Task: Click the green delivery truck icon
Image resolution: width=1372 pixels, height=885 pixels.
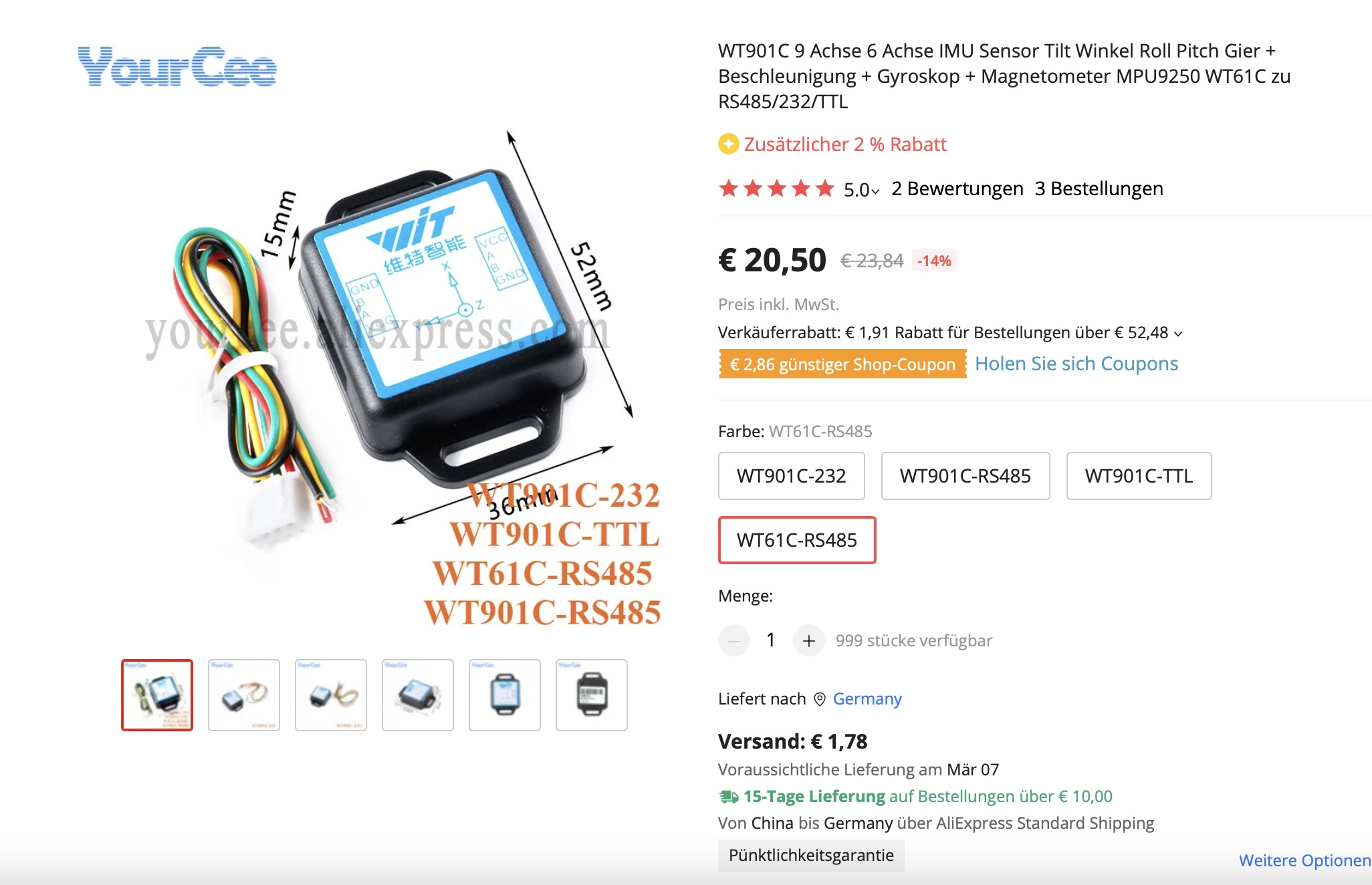Action: pos(728,797)
